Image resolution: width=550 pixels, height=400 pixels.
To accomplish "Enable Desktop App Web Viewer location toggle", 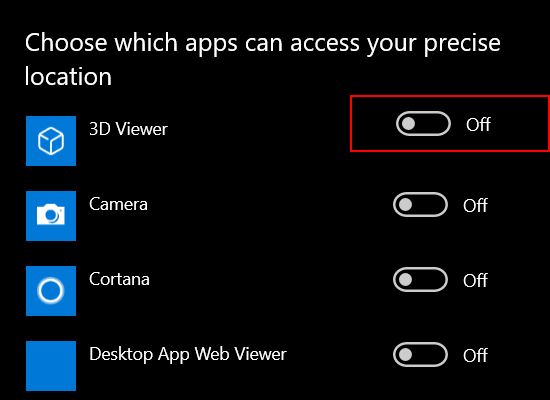I will coord(420,355).
